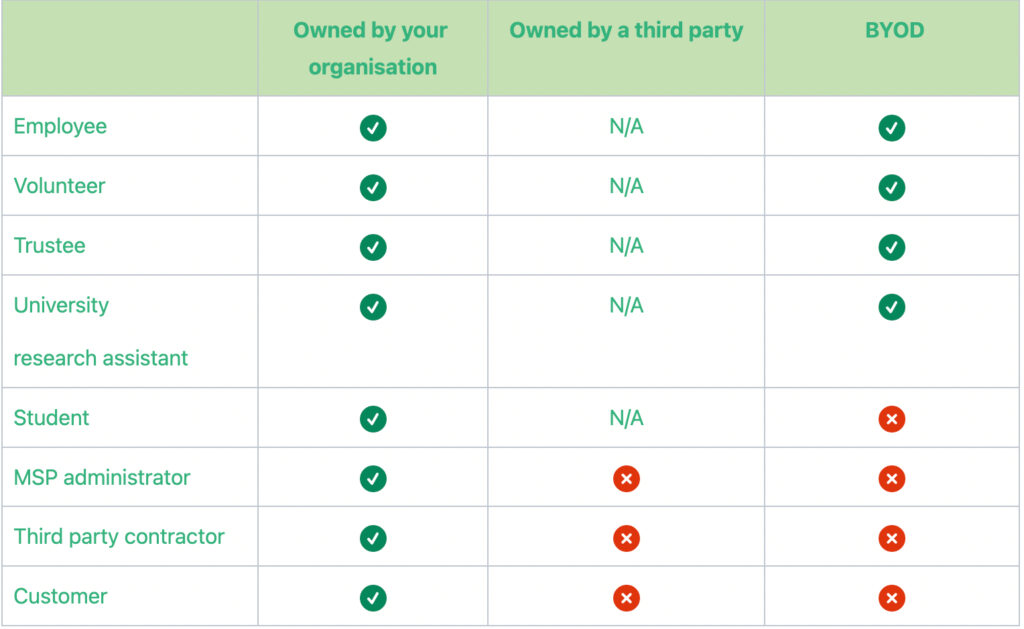Click the BYOD column header
The height and width of the screenshot is (629, 1024).
point(894,30)
